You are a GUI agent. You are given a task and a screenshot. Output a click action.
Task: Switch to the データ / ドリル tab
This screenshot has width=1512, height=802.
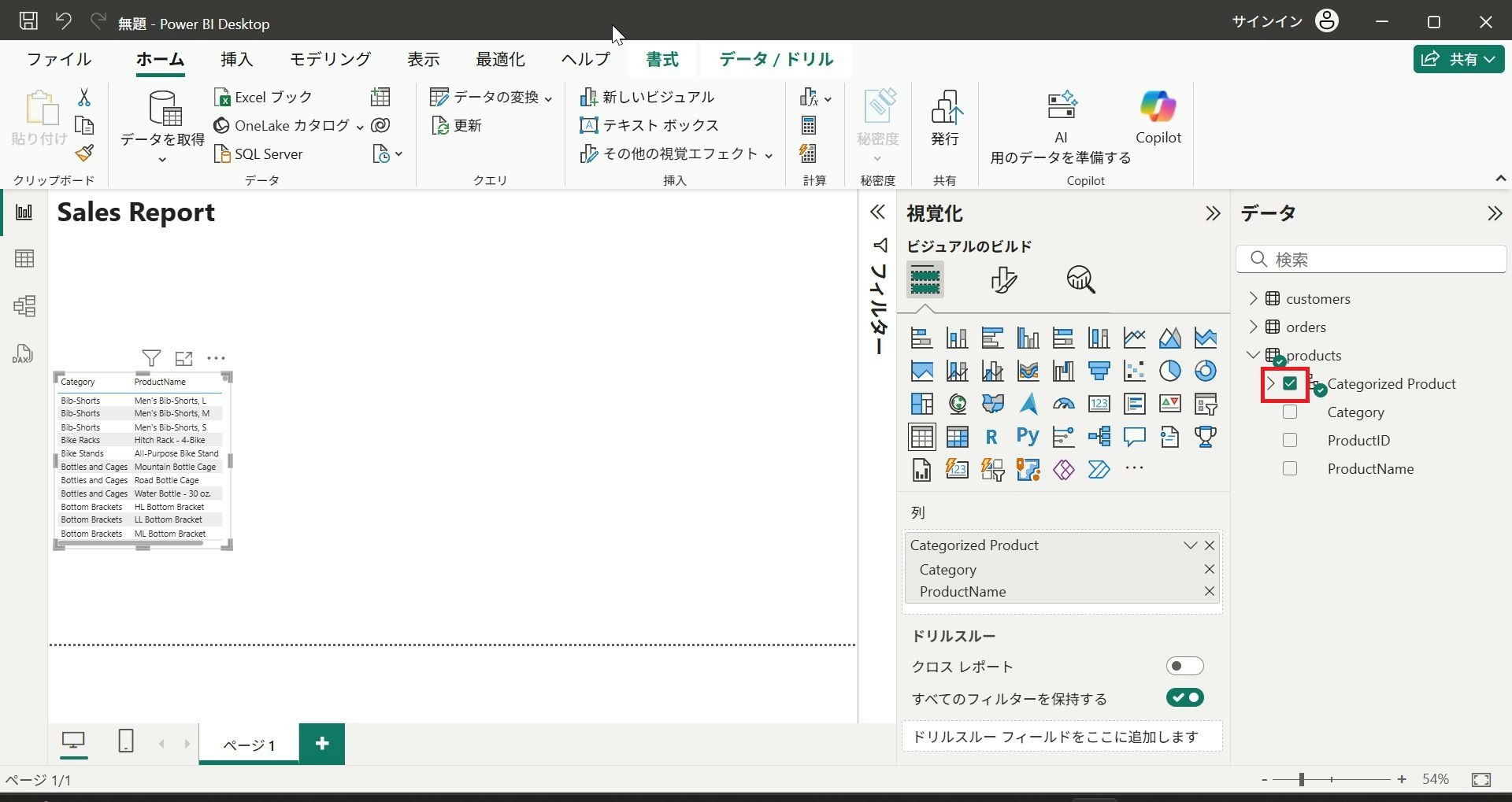(x=776, y=59)
